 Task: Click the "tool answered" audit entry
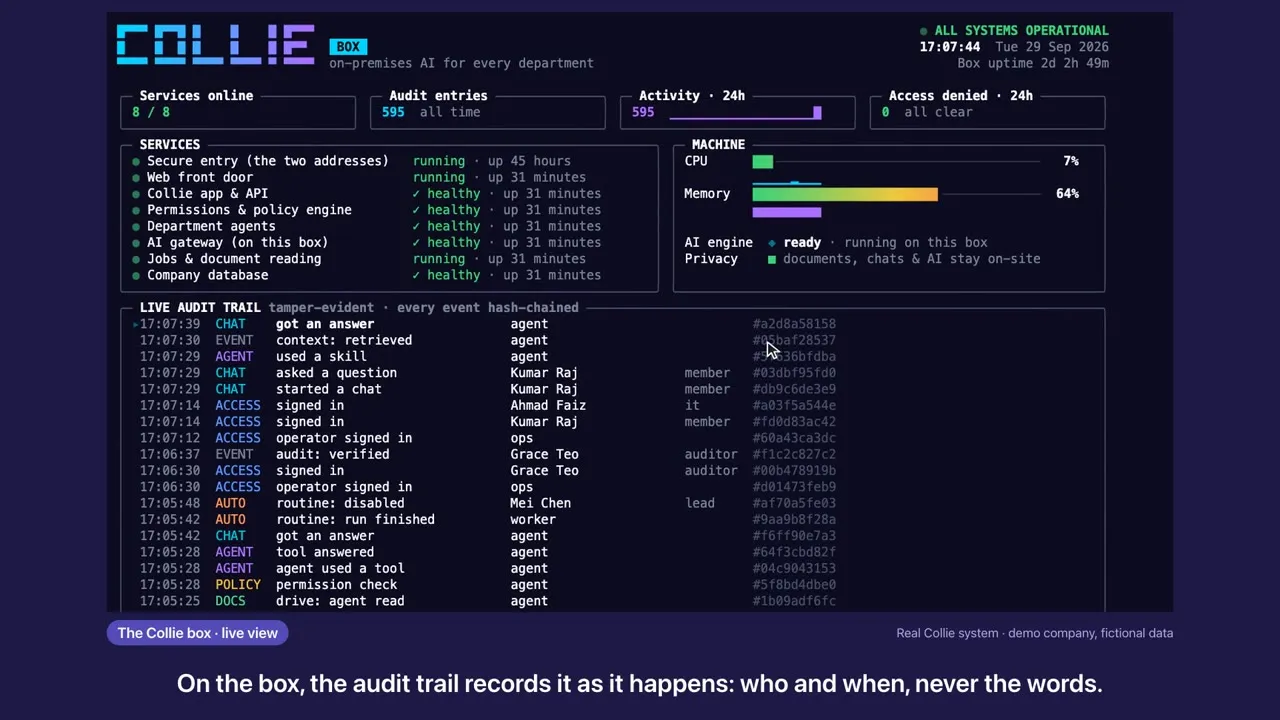pyautogui.click(x=325, y=552)
